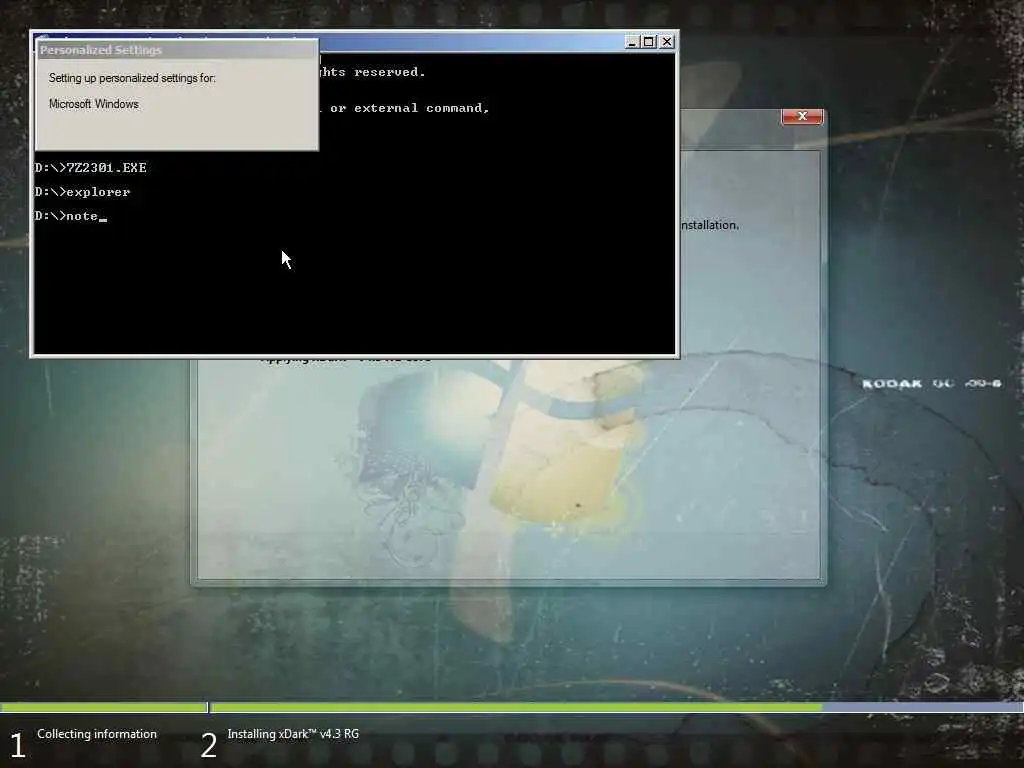Click the Personalized Settings title bar
Viewport: 1024px width, 768px height.
coord(176,50)
